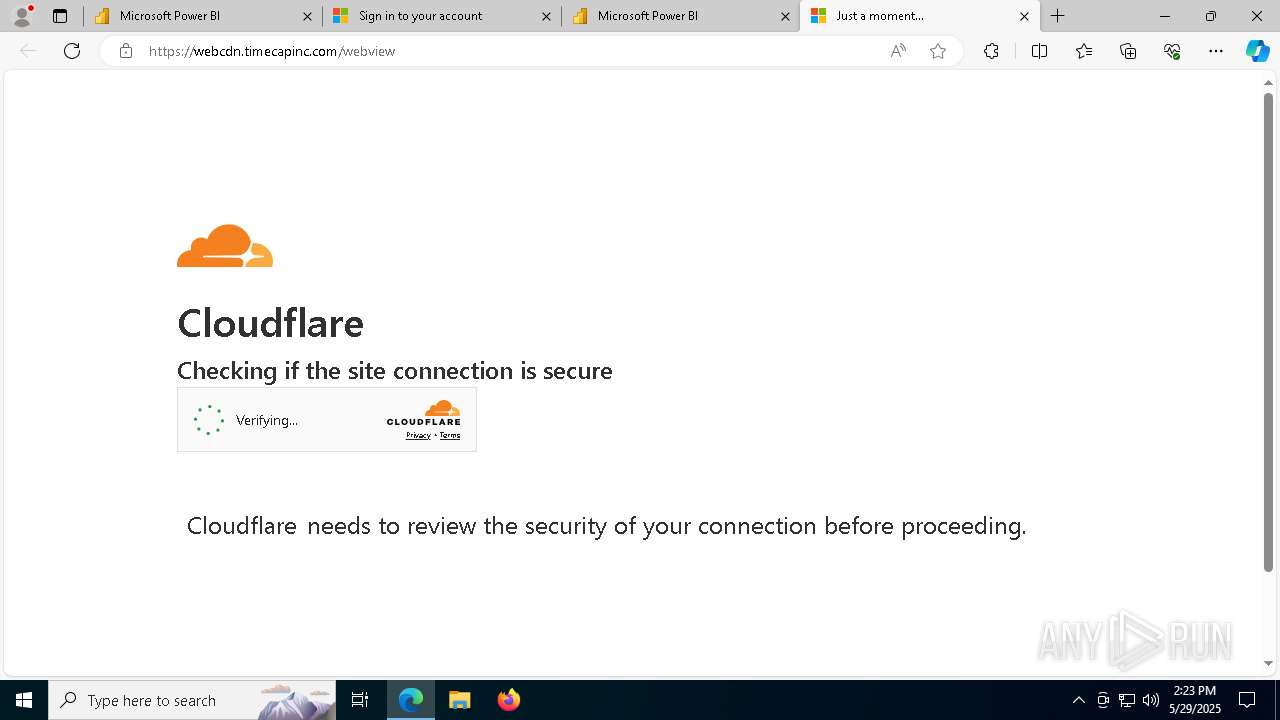Open the tab actions menu icon

(x=60, y=16)
